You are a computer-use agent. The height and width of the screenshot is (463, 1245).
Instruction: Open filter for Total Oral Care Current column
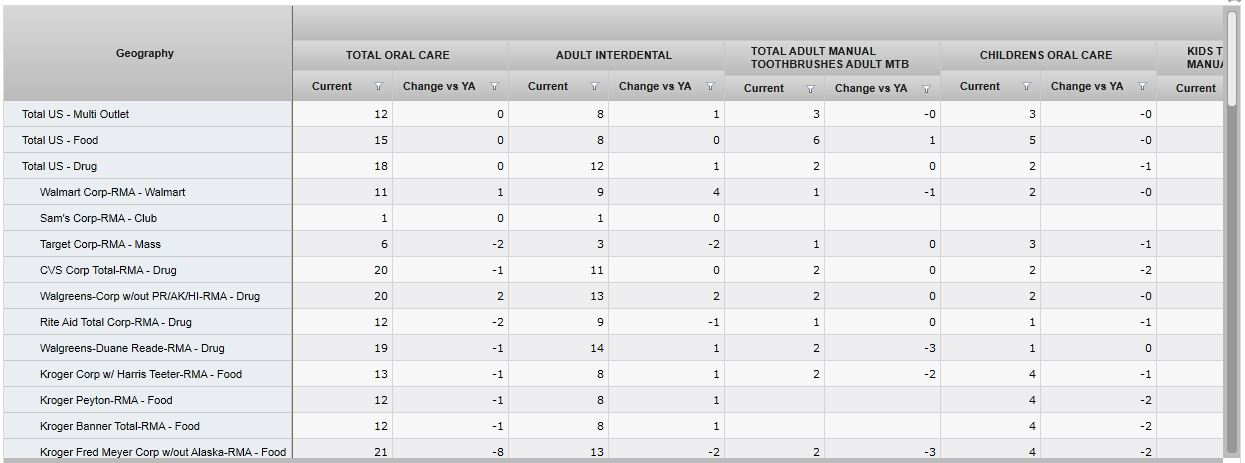378,87
